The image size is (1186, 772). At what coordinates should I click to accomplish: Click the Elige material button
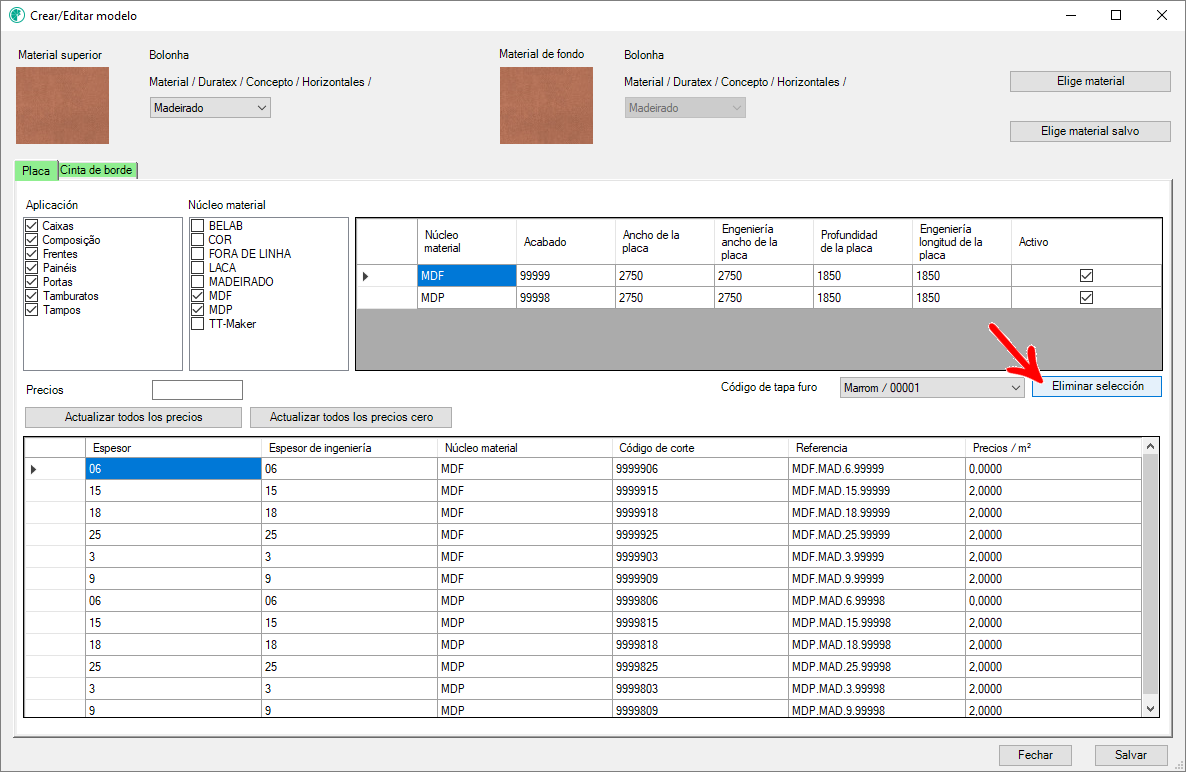click(1090, 82)
